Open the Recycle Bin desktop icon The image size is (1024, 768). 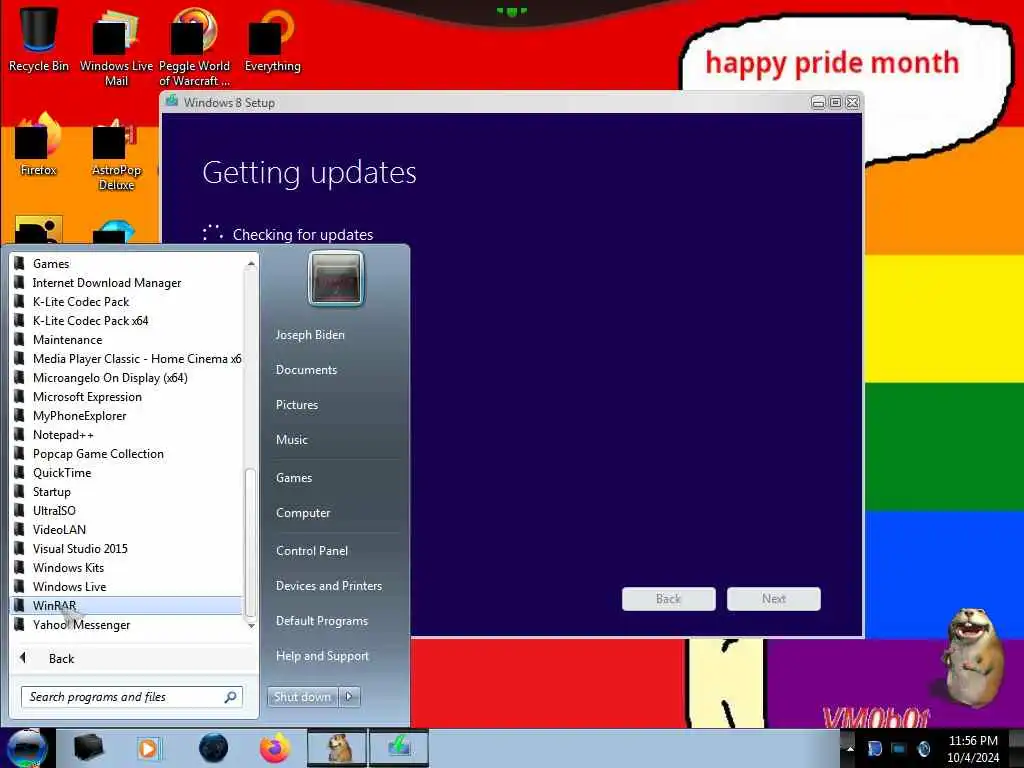tap(38, 39)
